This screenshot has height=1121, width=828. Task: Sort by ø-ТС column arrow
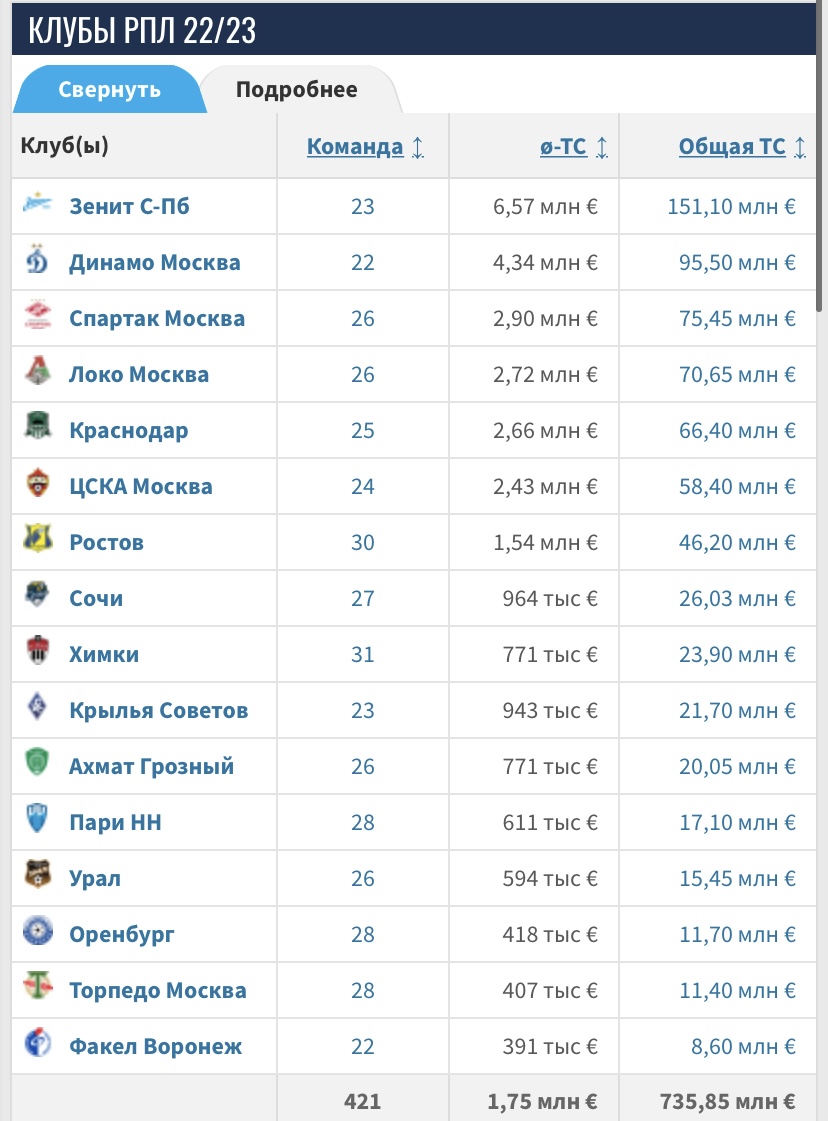click(602, 147)
